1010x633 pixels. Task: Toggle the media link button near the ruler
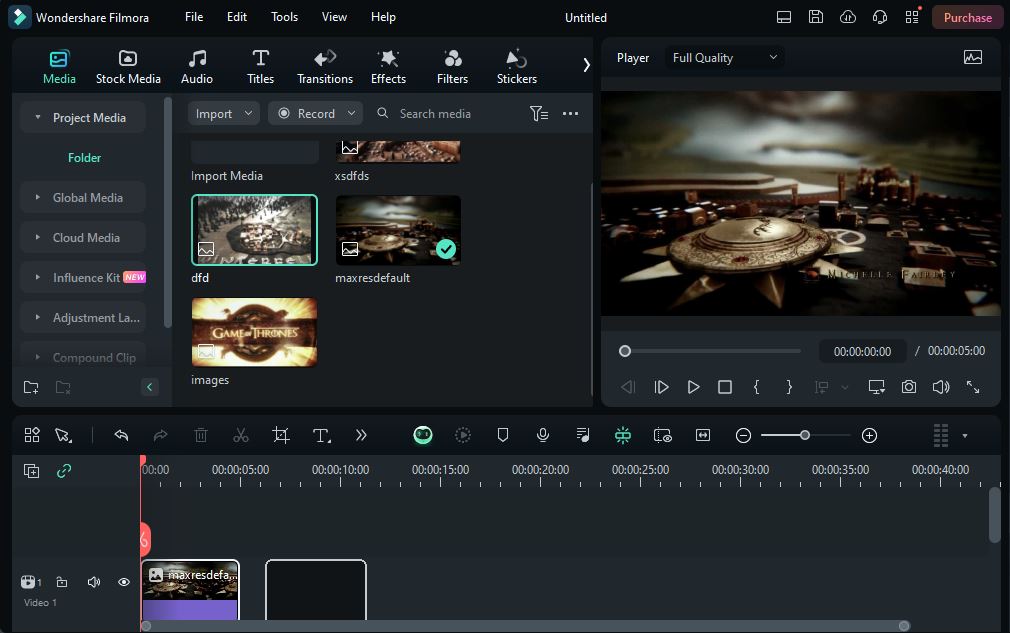65,470
